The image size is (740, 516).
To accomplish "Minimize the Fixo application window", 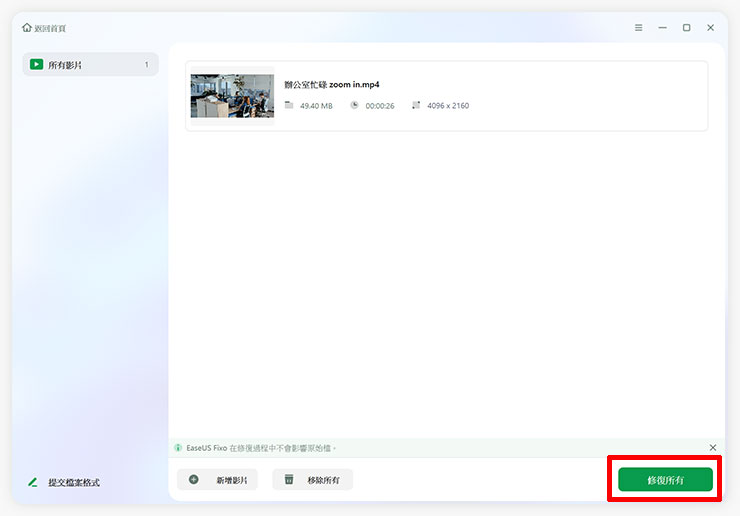I will (x=663, y=28).
